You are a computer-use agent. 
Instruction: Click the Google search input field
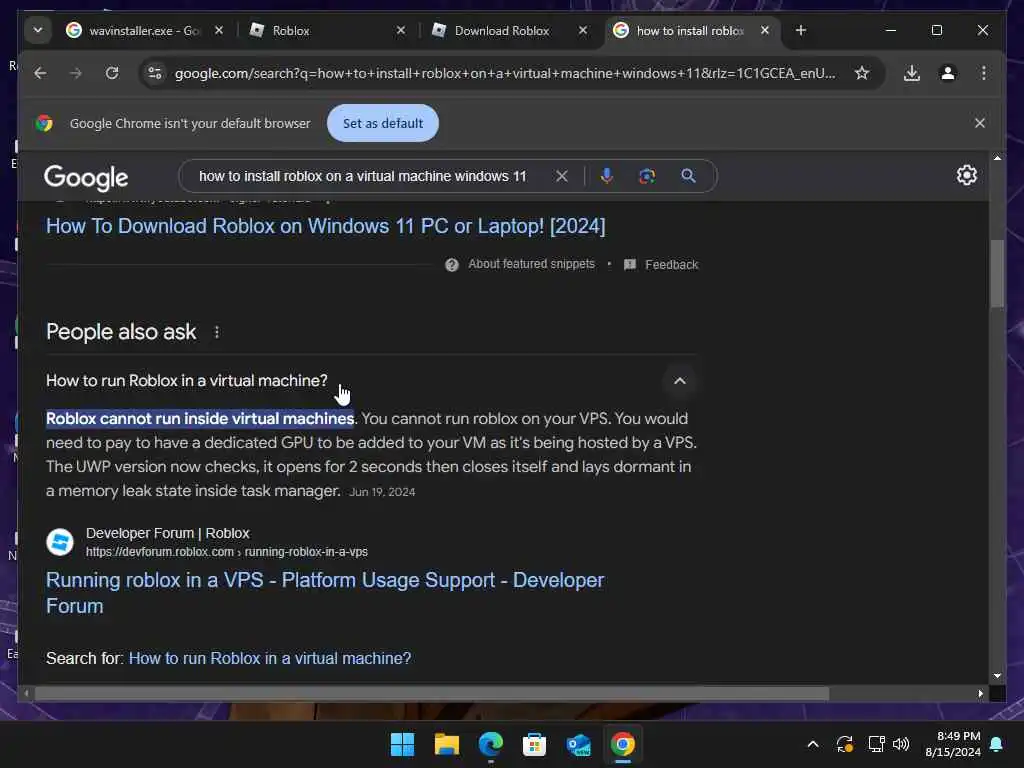[363, 176]
